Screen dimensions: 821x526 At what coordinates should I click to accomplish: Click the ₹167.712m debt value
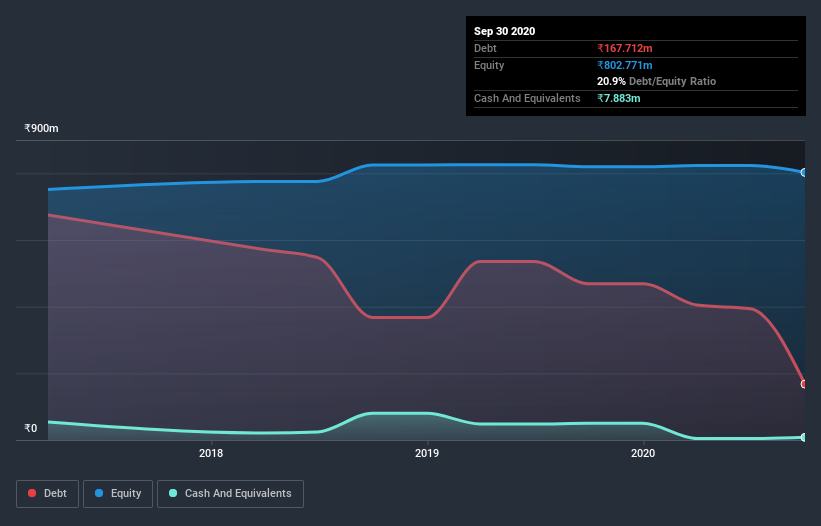(x=625, y=48)
